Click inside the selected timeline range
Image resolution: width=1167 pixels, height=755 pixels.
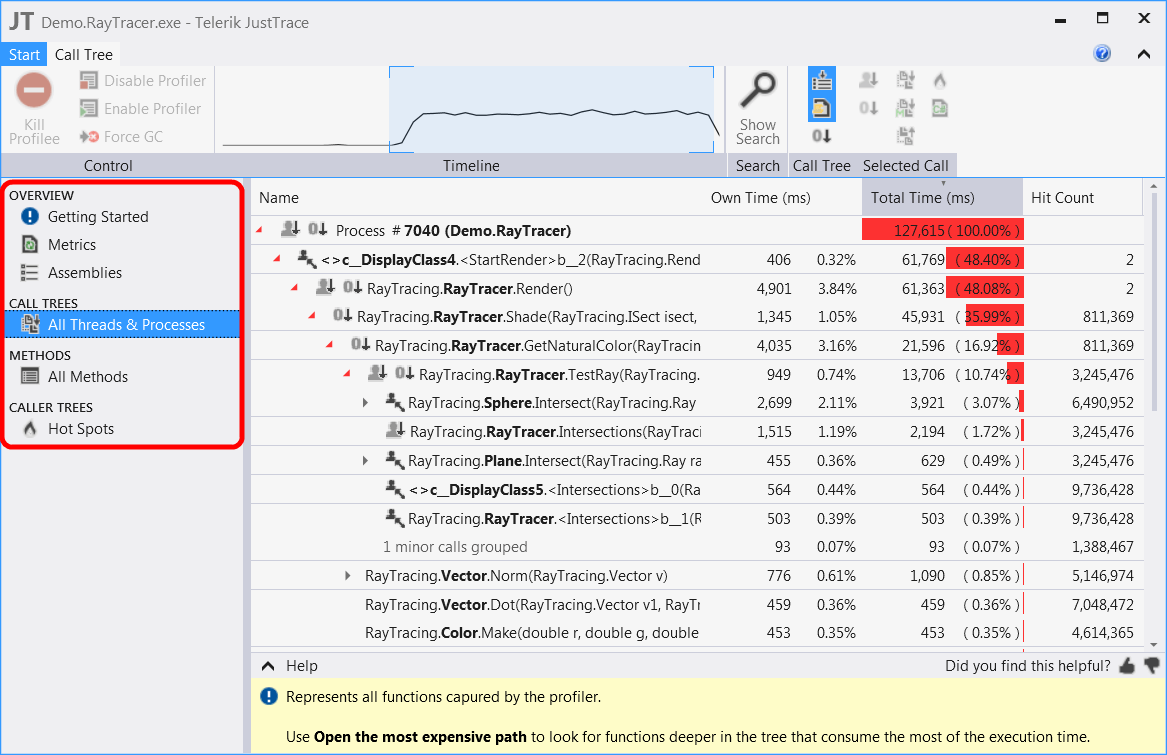(551, 109)
